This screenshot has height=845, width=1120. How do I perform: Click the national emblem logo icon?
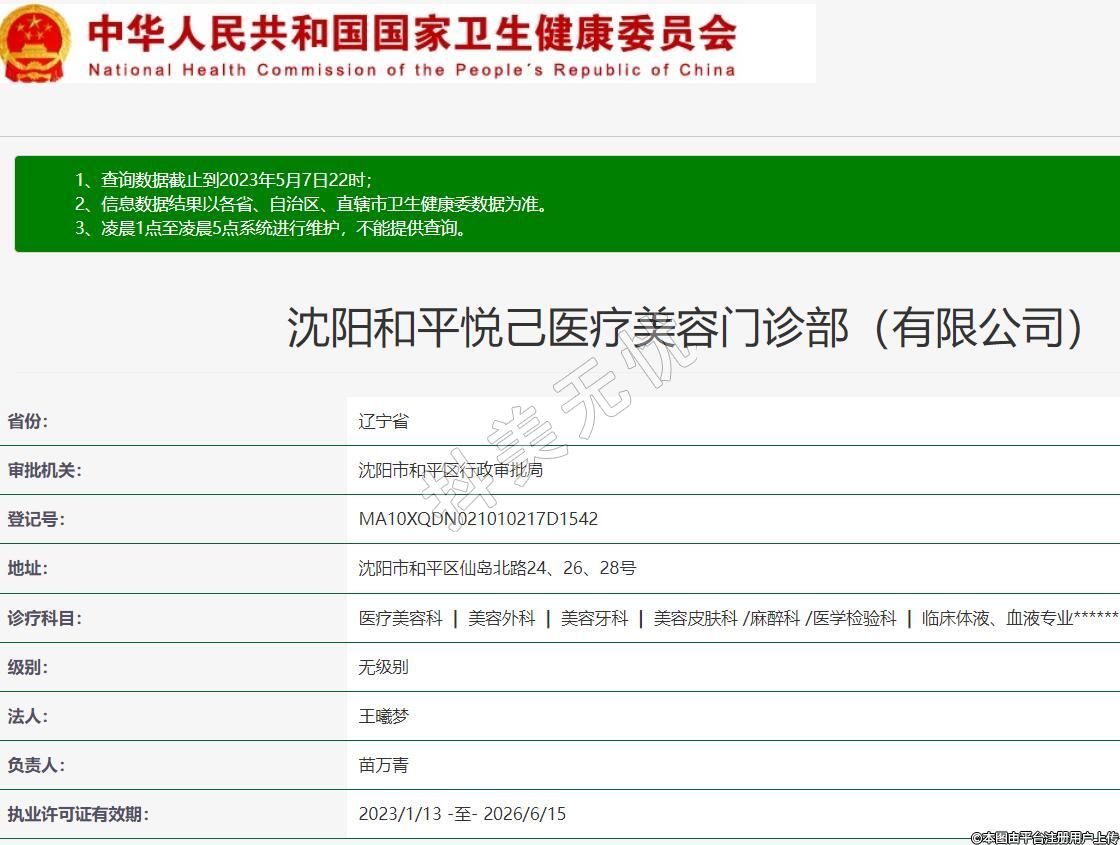point(36,43)
